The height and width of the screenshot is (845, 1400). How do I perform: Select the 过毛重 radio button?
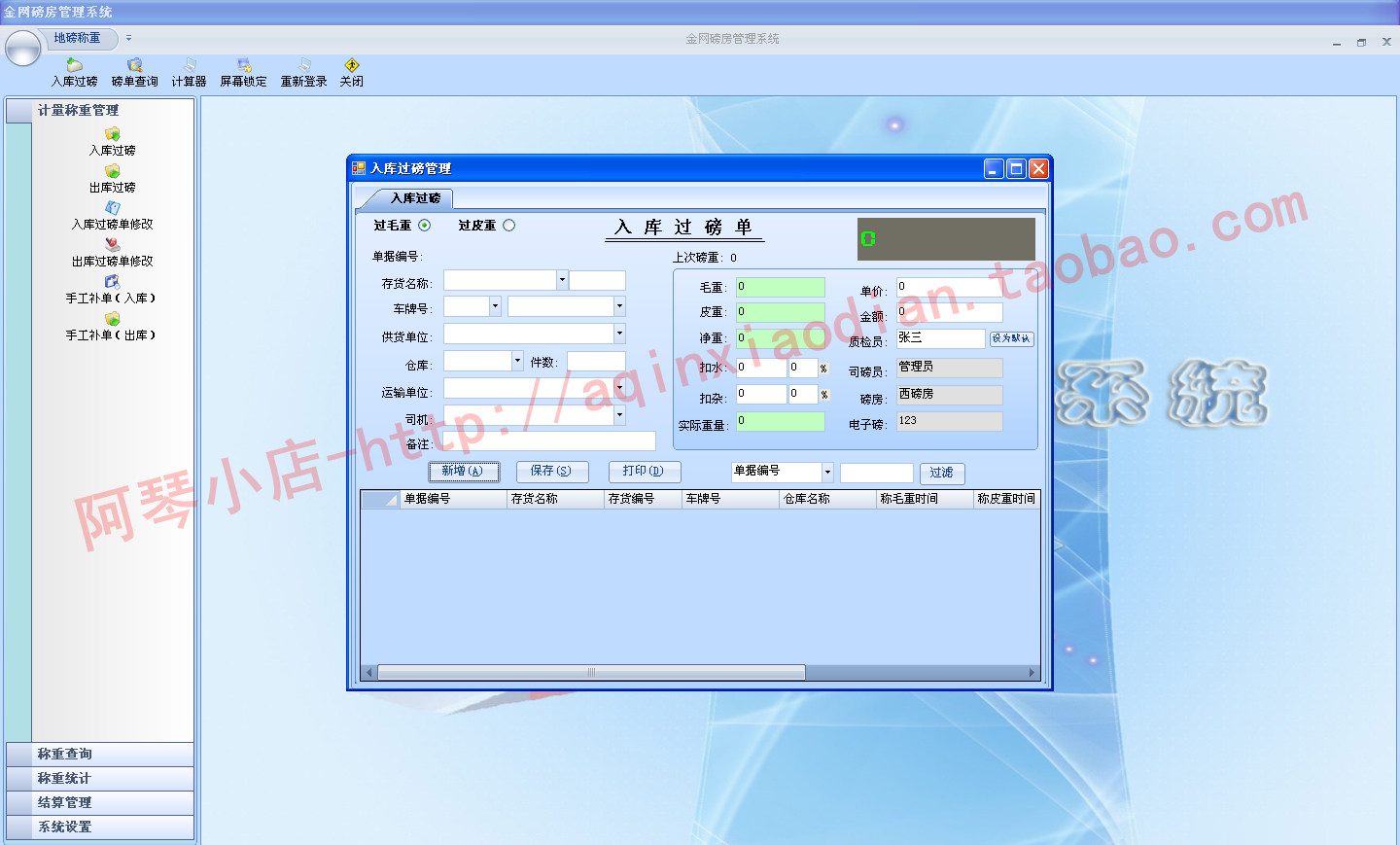tap(425, 226)
